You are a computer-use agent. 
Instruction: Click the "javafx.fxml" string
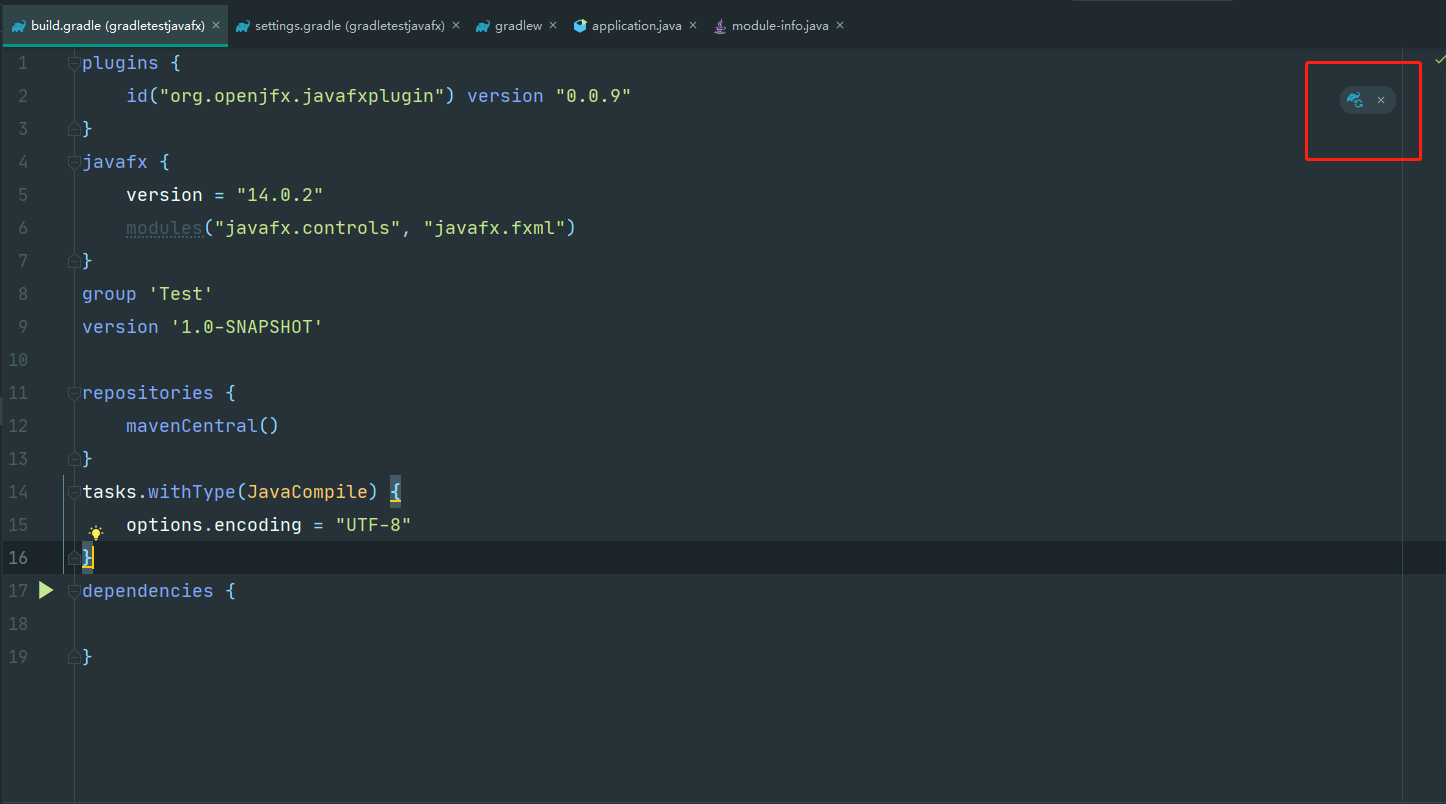pyautogui.click(x=494, y=228)
